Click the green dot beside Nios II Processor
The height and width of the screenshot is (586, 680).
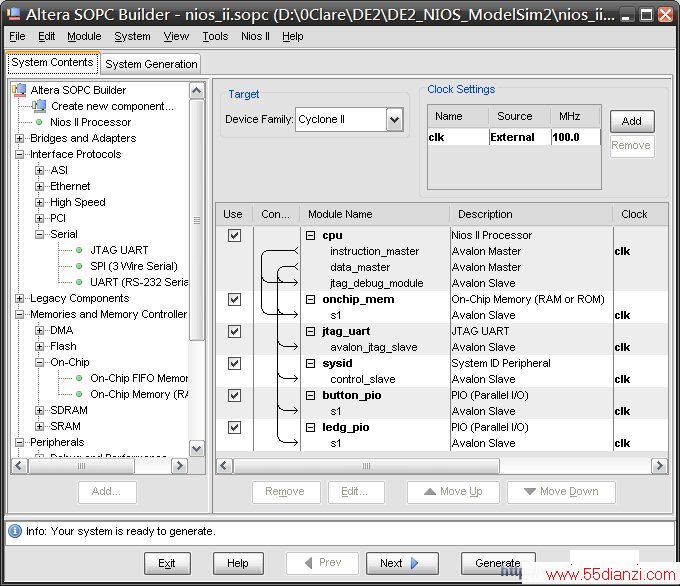click(x=39, y=122)
